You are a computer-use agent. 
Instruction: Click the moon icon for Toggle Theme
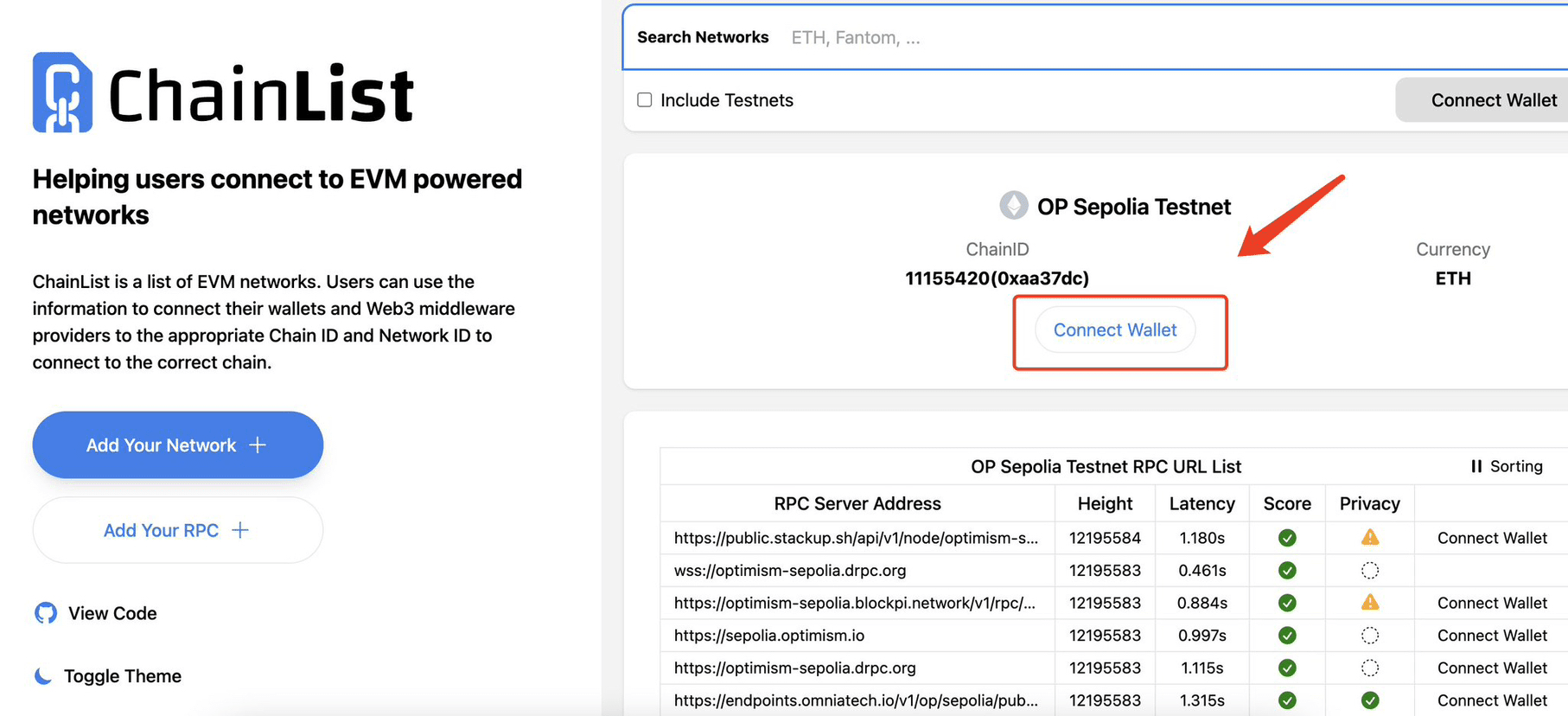43,675
